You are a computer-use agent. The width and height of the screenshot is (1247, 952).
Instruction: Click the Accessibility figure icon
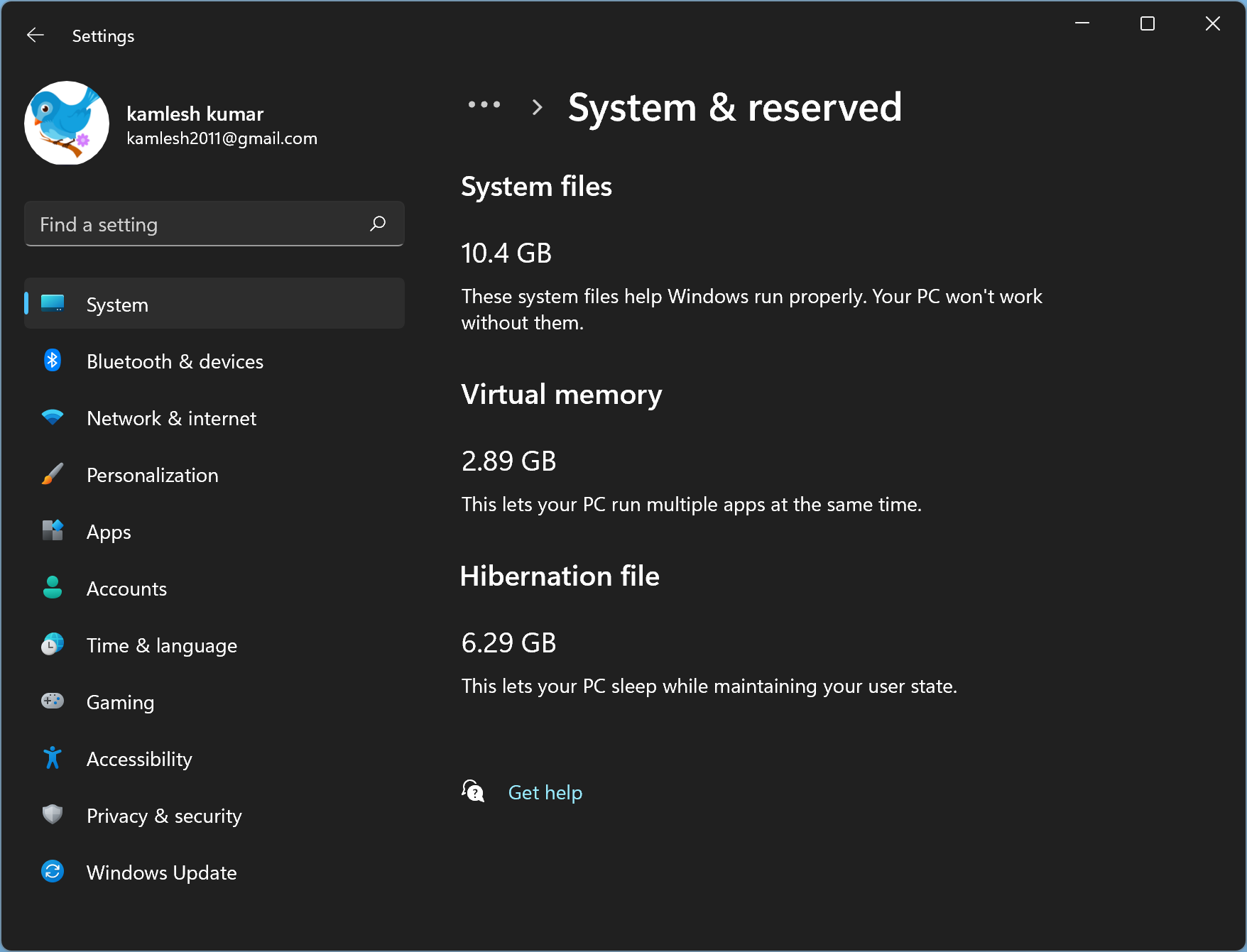click(53, 758)
